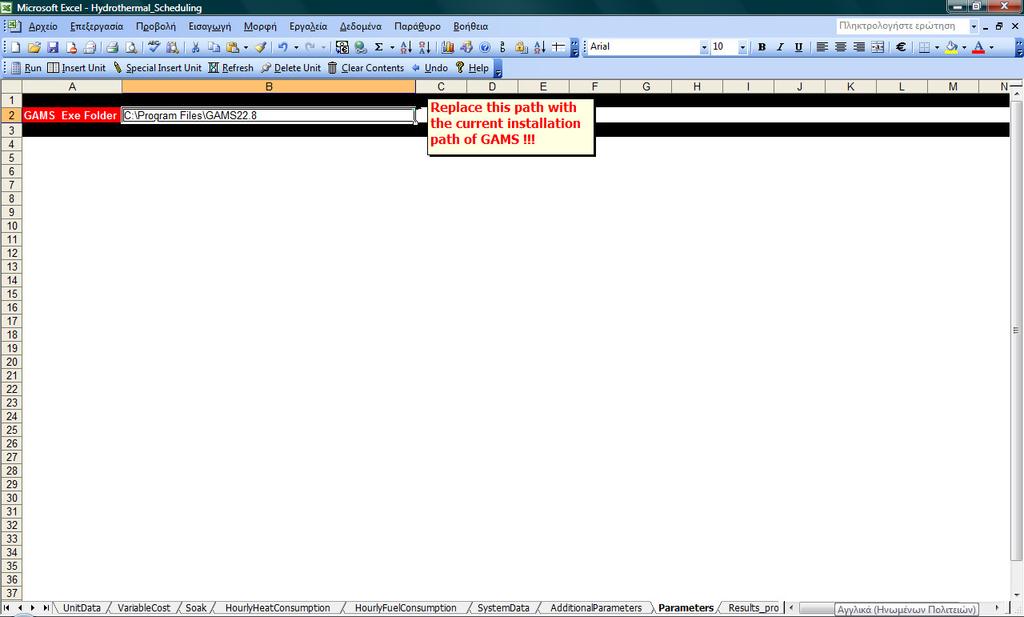Screen dimensions: 1024x617
Task: Open the font name dropdown
Action: pyautogui.click(x=704, y=47)
